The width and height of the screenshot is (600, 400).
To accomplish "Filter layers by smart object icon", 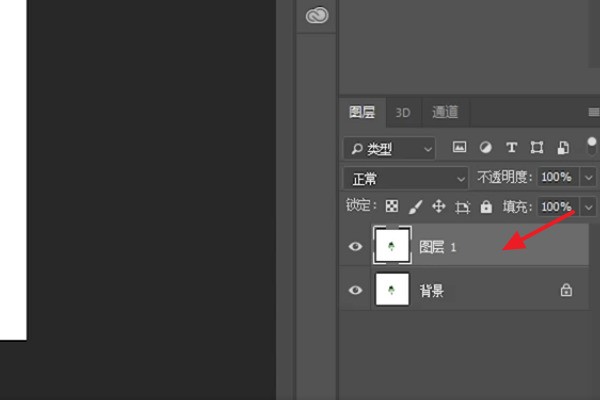I will (563, 147).
